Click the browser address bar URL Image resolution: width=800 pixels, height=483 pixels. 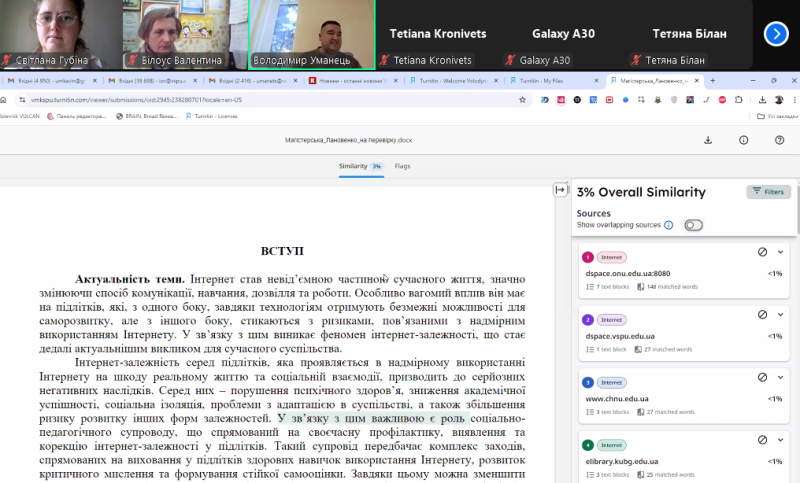point(136,100)
